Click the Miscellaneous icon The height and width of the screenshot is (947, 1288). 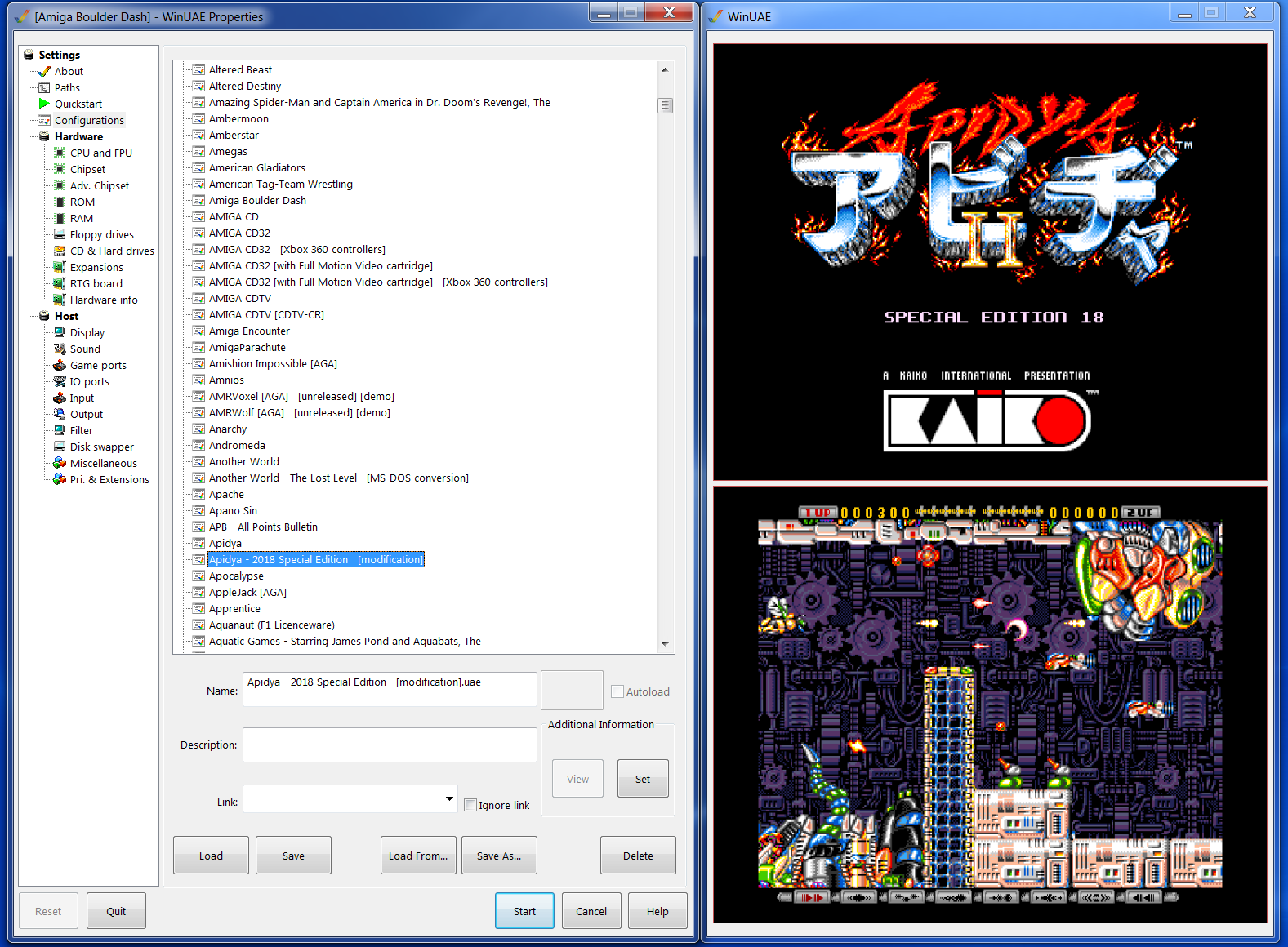(x=60, y=463)
